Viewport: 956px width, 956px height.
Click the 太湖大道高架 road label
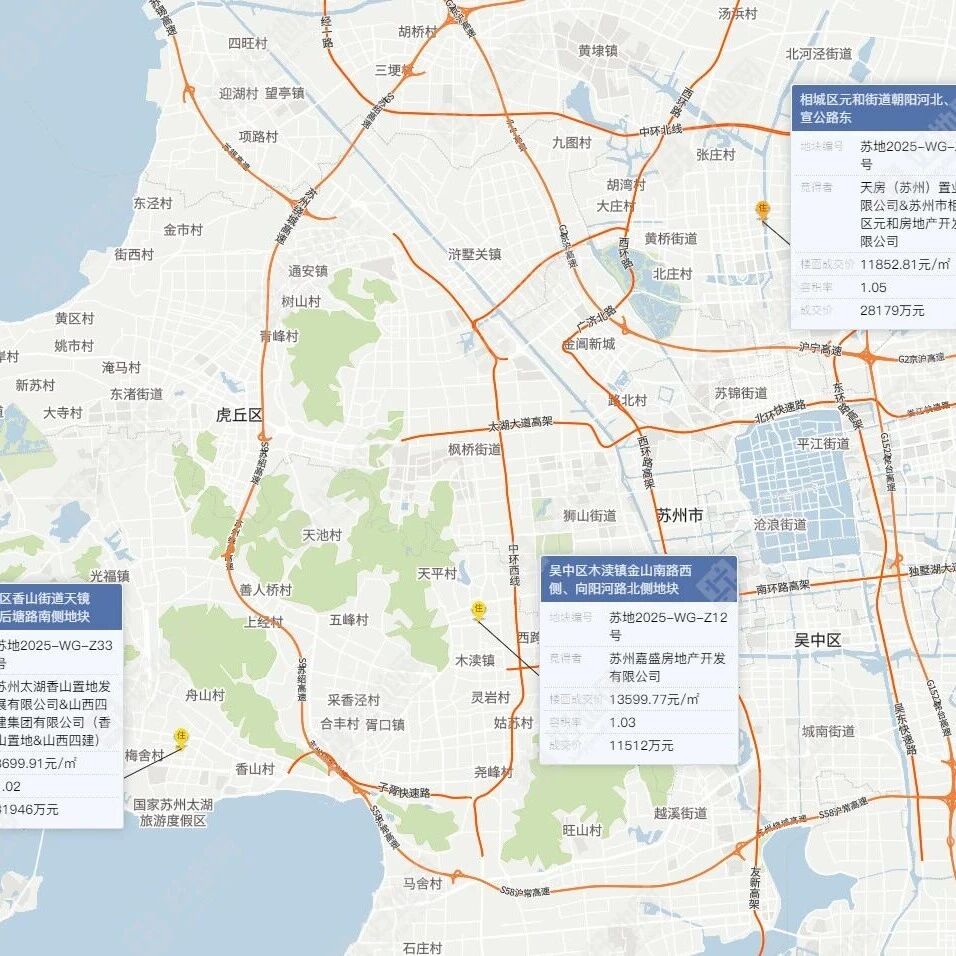520,423
